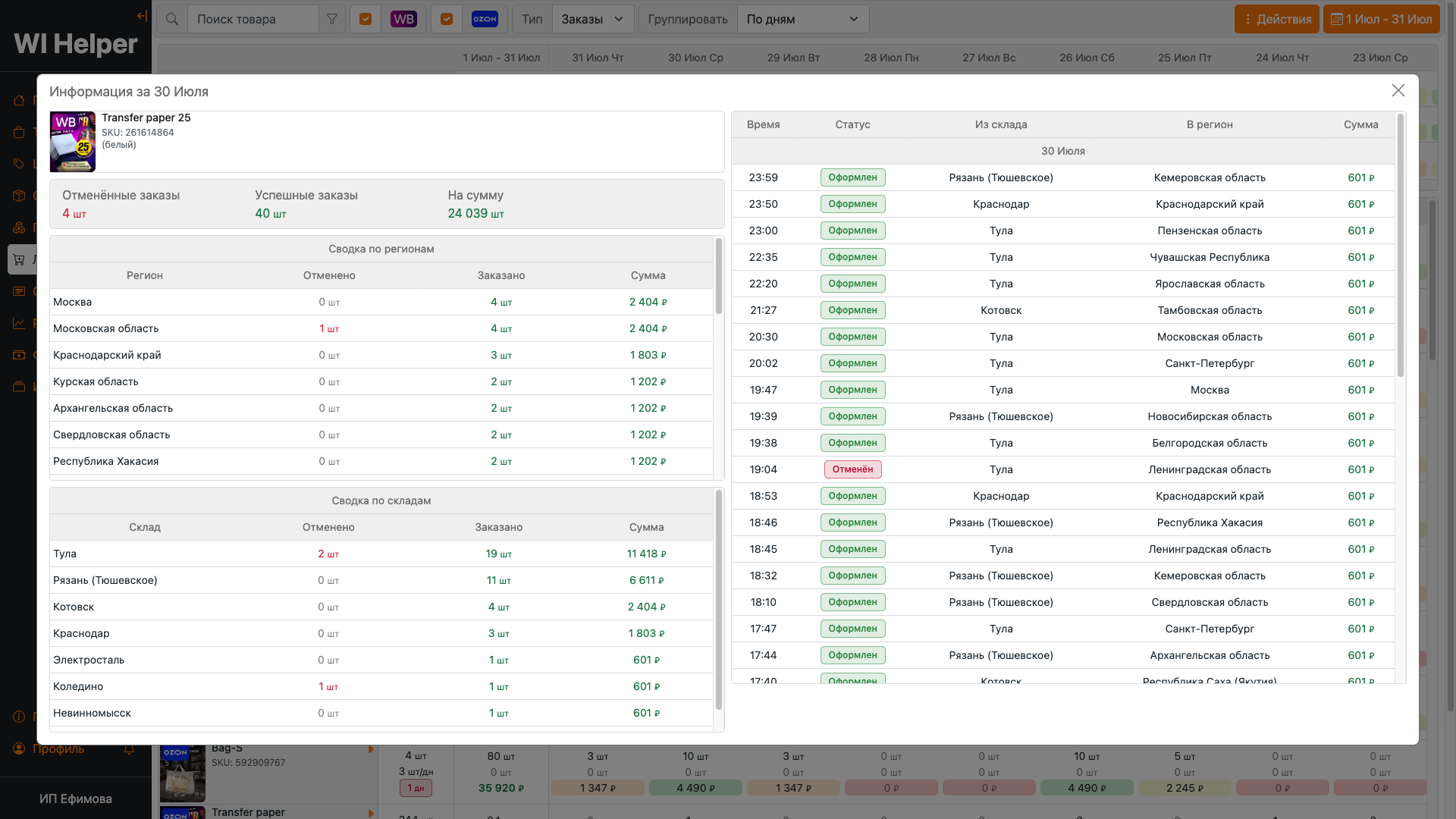
Task: Open the 1 Июл - 31 Июл date picker
Action: [1381, 19]
